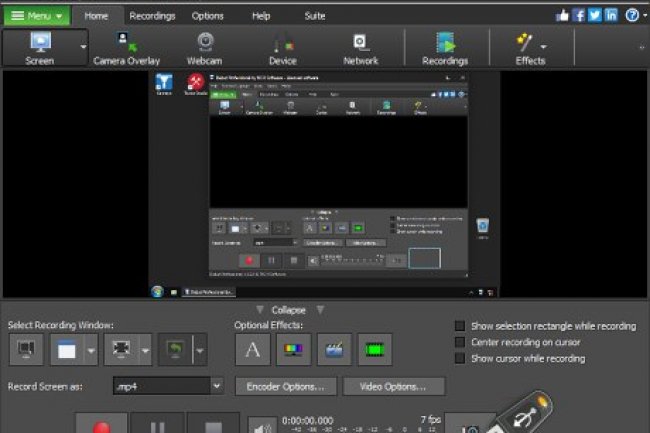Screen dimensions: 650x433
Task: Click the green screen effect icon
Action: [x=375, y=349]
